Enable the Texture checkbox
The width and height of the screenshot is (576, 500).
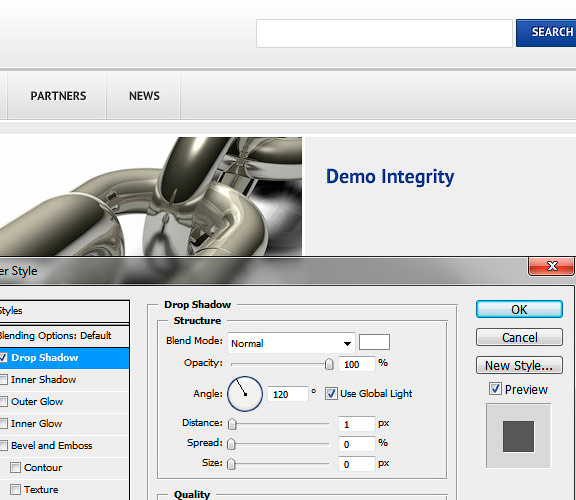pos(15,489)
